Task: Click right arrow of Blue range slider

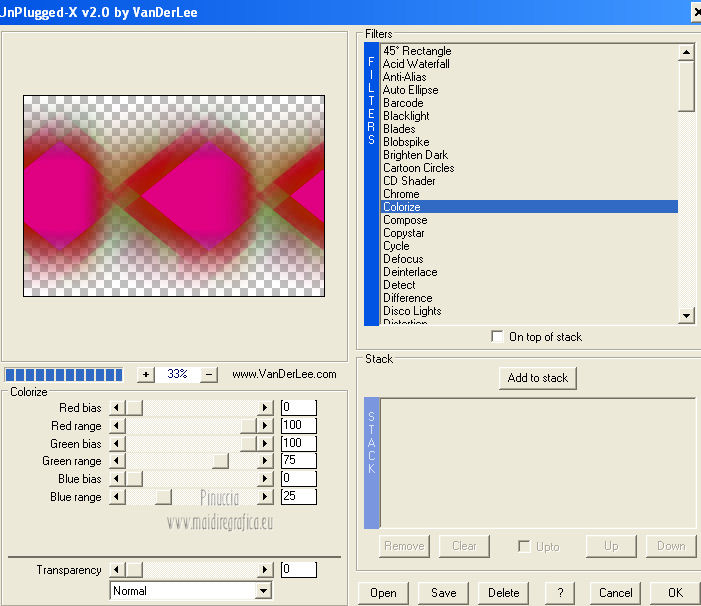Action: pos(265,497)
